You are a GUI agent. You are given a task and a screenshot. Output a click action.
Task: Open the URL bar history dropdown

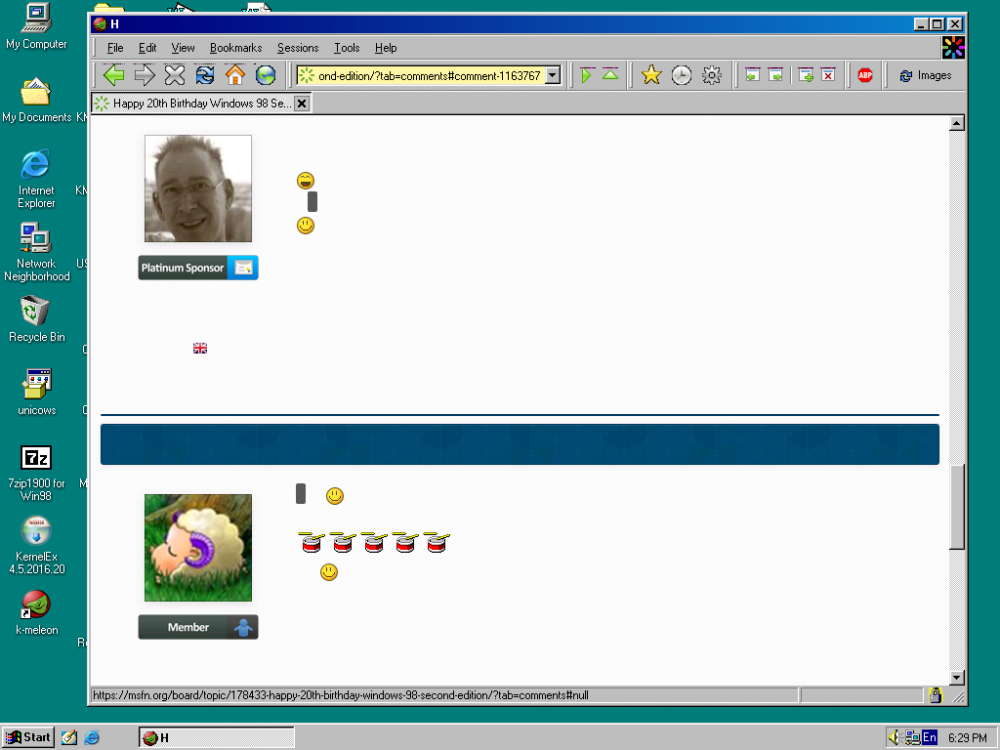pyautogui.click(x=553, y=74)
